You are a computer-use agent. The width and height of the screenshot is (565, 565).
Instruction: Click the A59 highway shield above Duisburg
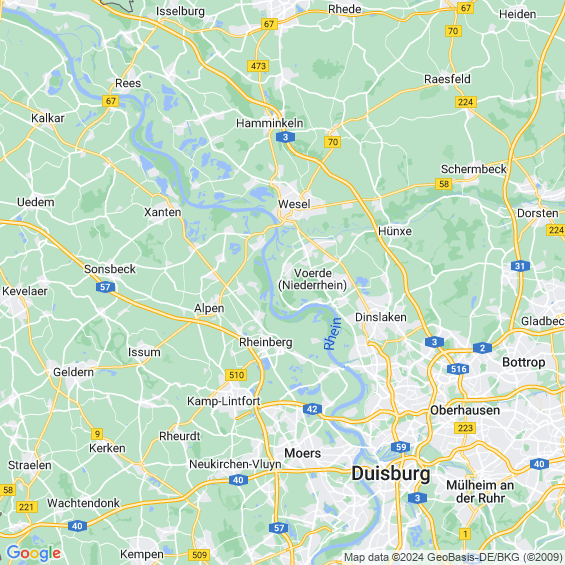point(401,447)
